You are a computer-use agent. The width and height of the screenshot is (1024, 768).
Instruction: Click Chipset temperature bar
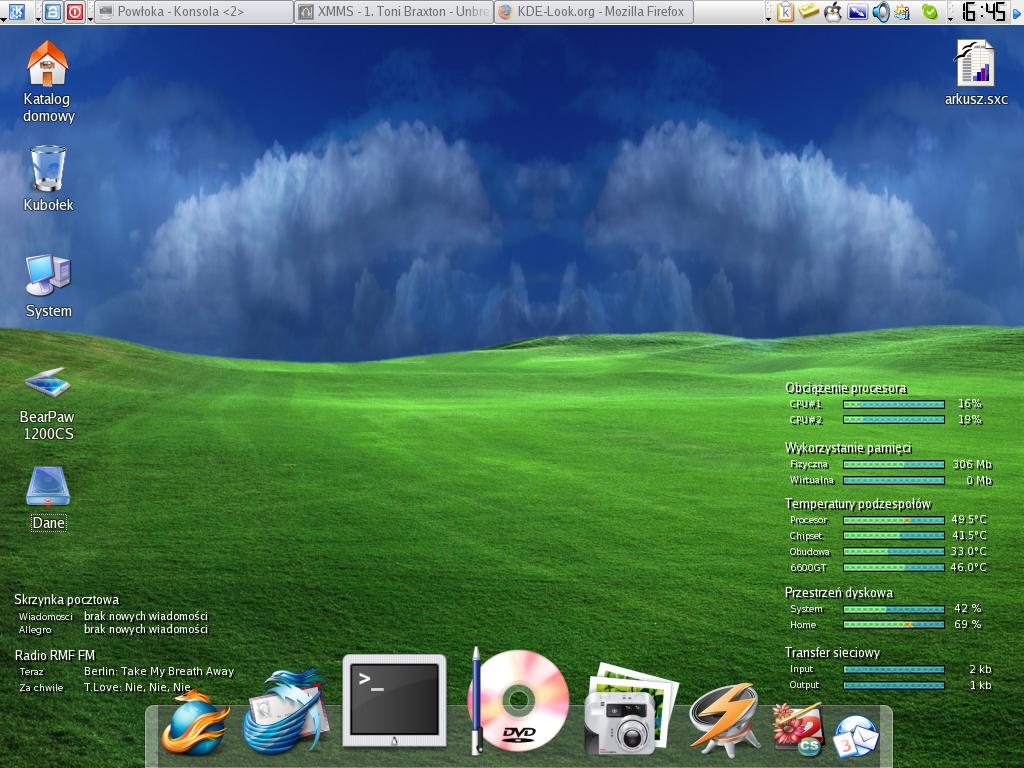pyautogui.click(x=893, y=536)
